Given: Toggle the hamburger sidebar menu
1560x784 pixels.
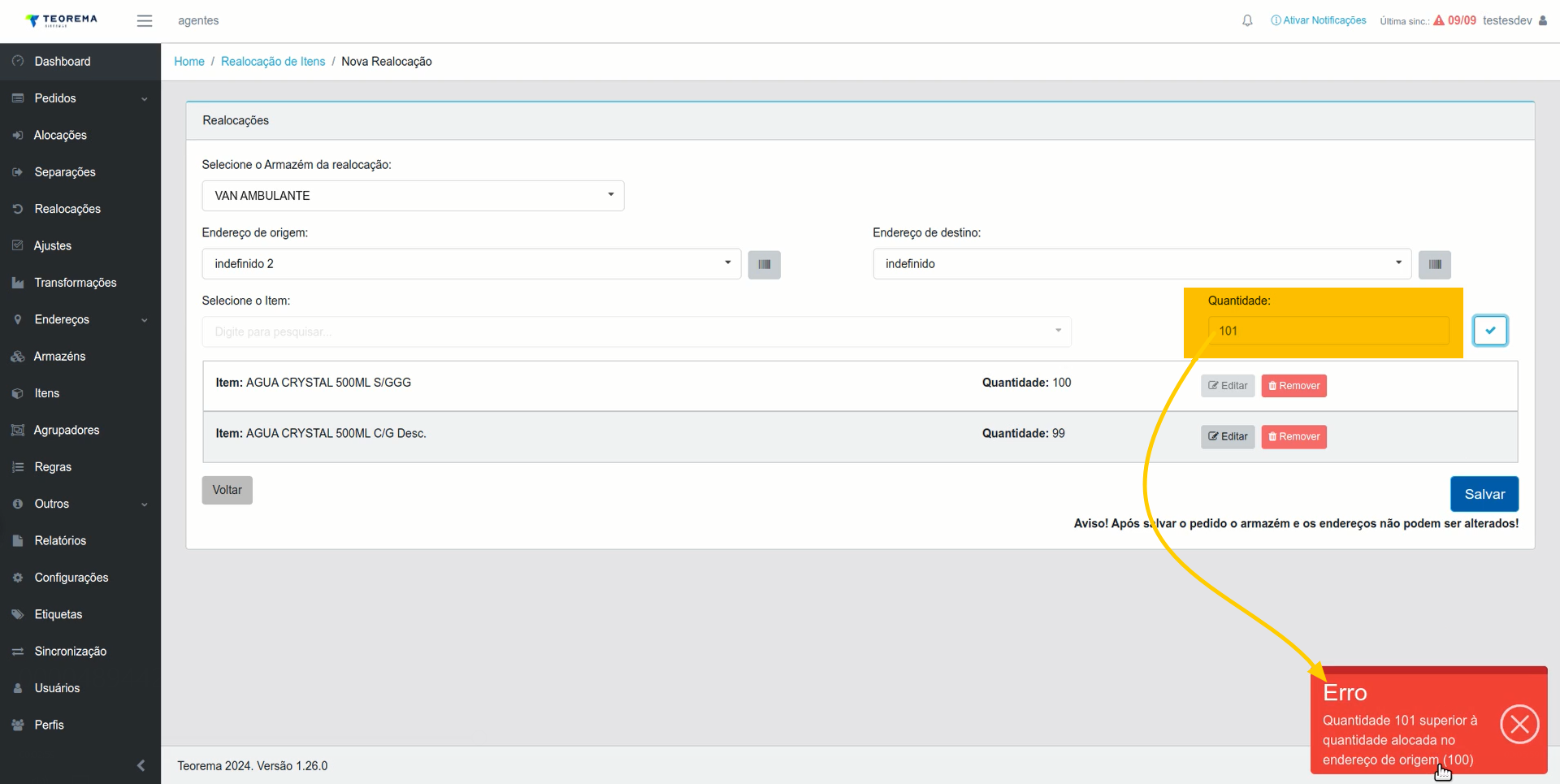Looking at the screenshot, I should (x=145, y=21).
